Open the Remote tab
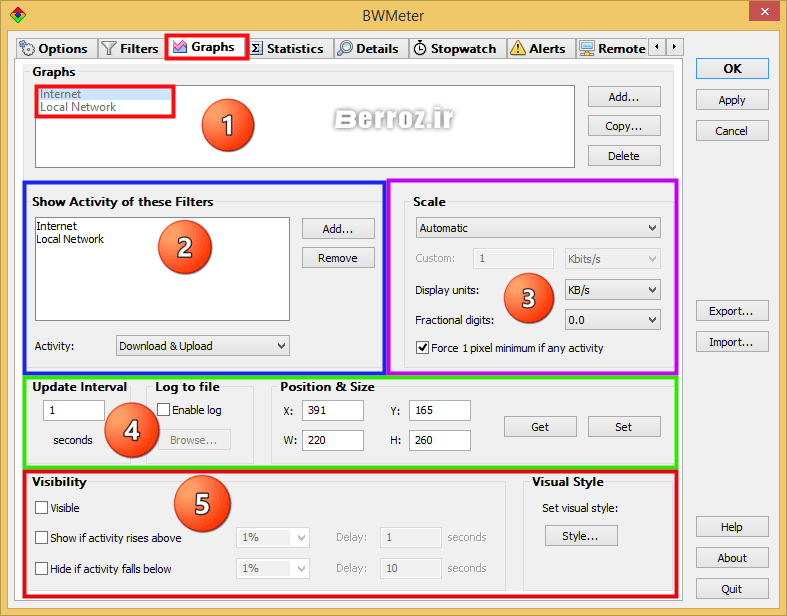787x616 pixels. coord(612,48)
